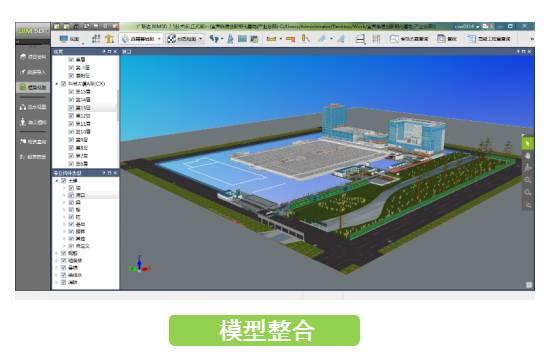Uncheck the 土建 component type checkbox
Viewport: 552px width, 360px height.
(x=64, y=181)
